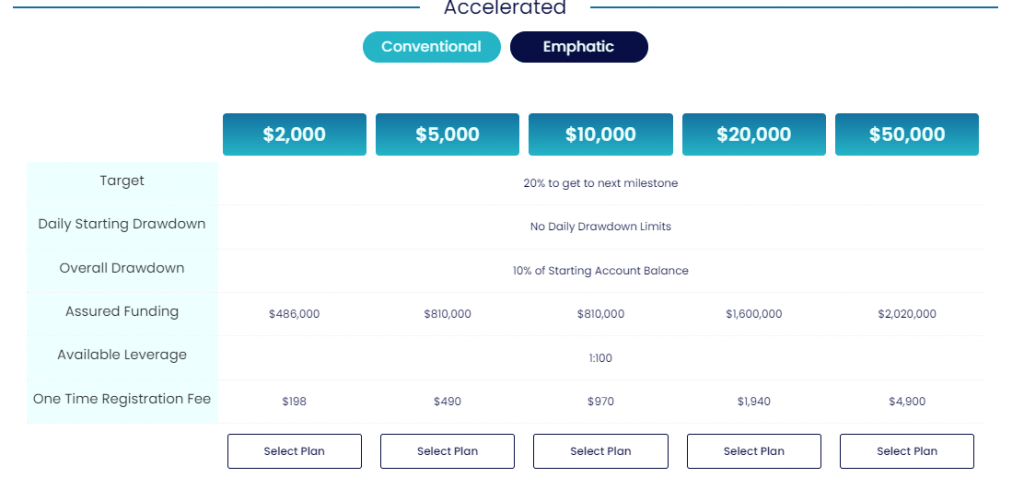Click the Daily Starting Drawdown row label
Screen dimensions: 1024x478
click(x=122, y=224)
